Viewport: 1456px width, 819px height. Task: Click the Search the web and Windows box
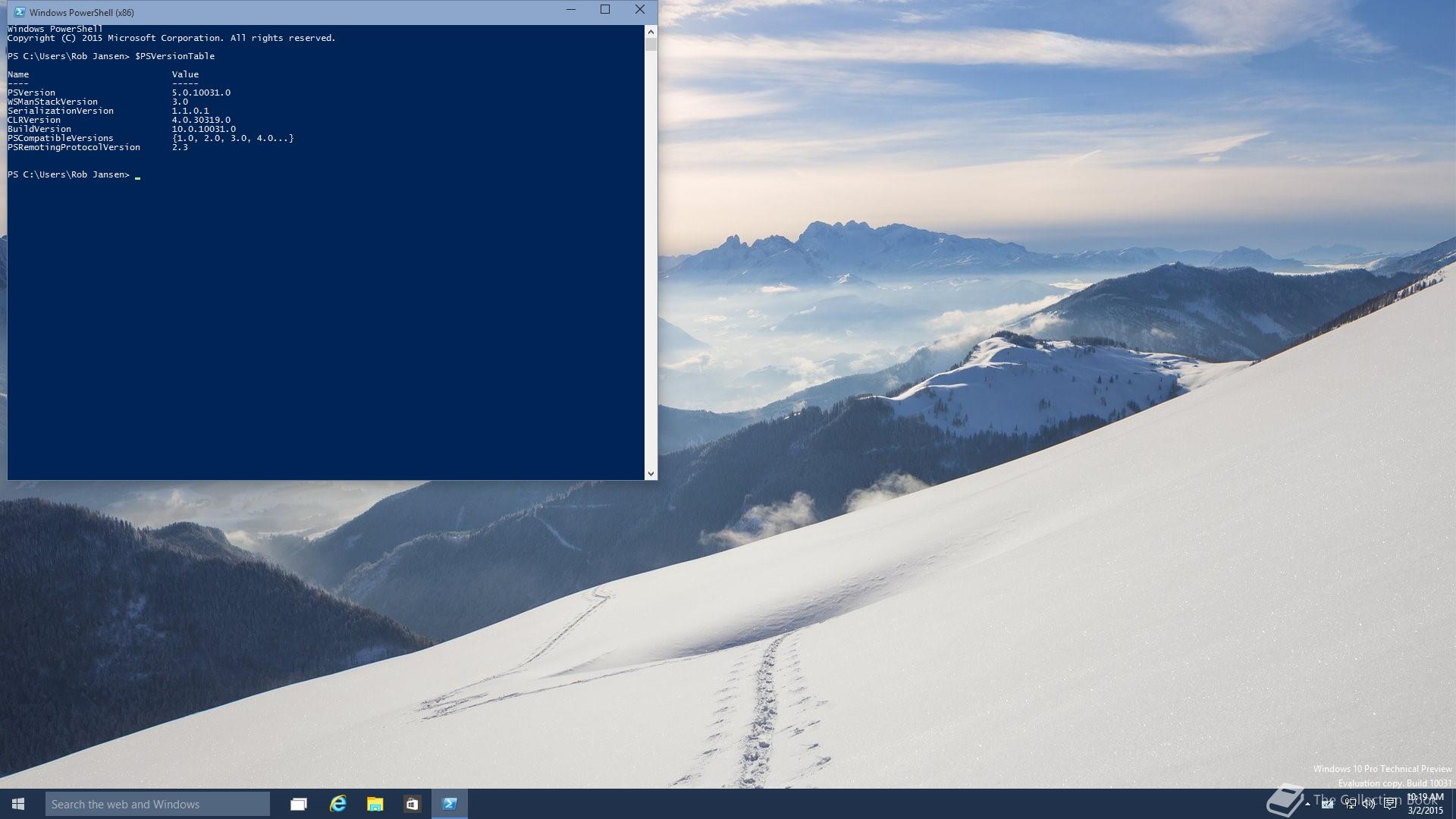pos(158,804)
